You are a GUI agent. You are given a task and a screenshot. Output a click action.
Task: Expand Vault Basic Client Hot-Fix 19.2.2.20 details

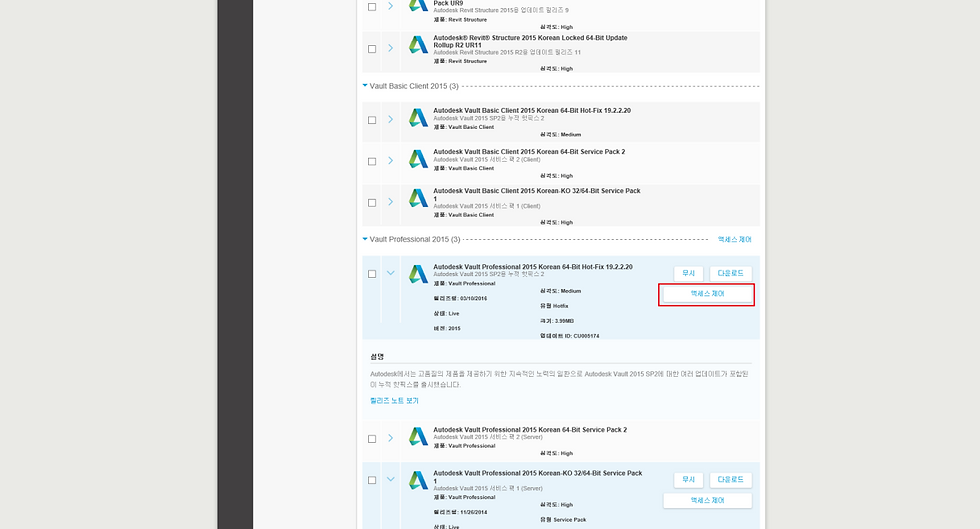click(391, 119)
